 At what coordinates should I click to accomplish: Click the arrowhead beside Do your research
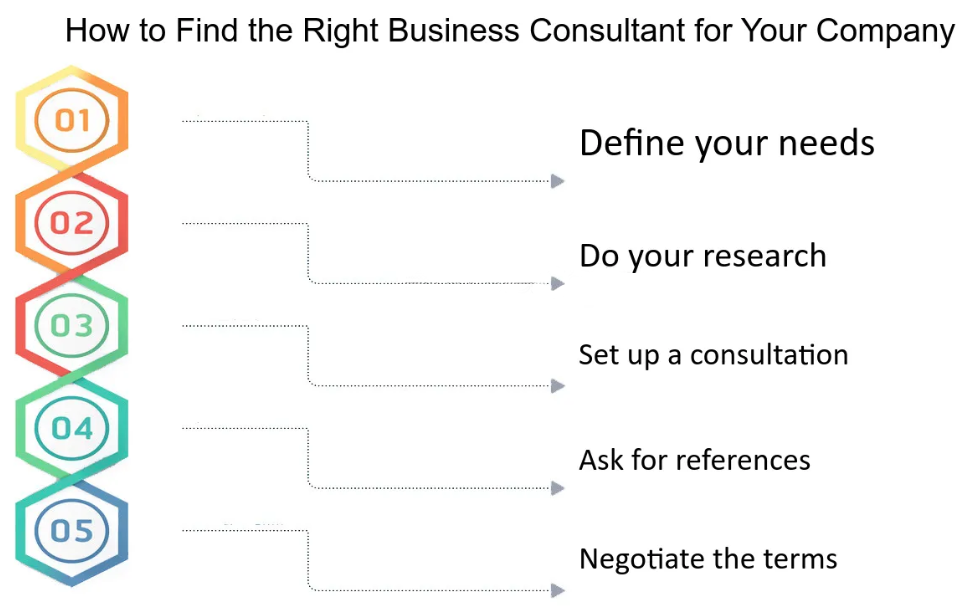pos(557,283)
